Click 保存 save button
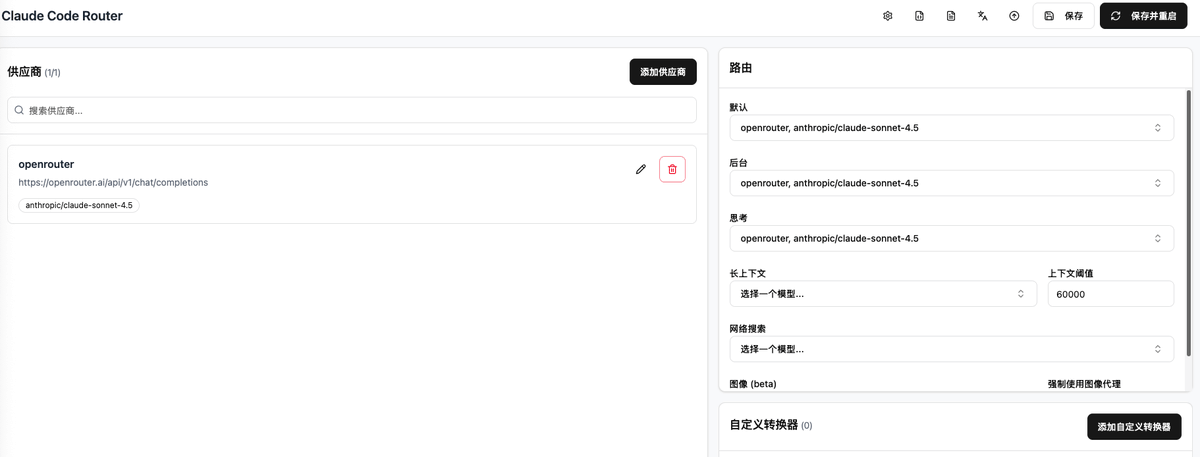 pos(1063,16)
